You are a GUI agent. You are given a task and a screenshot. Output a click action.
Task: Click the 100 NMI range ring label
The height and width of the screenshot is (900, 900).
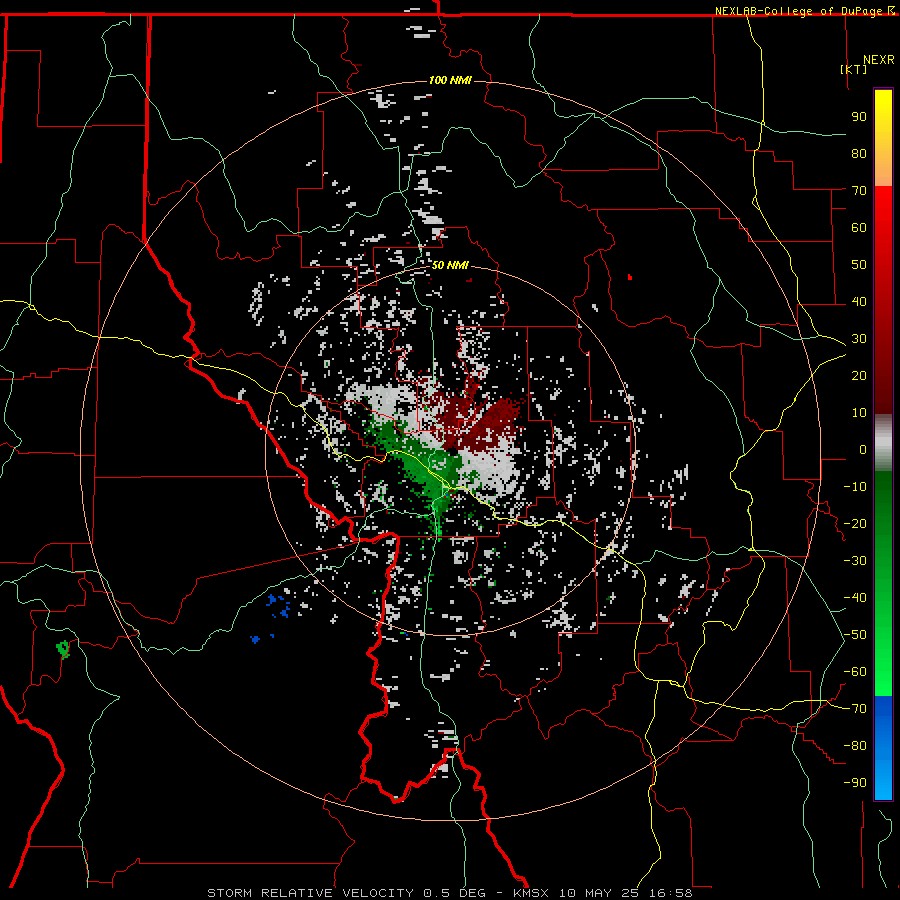click(x=450, y=80)
